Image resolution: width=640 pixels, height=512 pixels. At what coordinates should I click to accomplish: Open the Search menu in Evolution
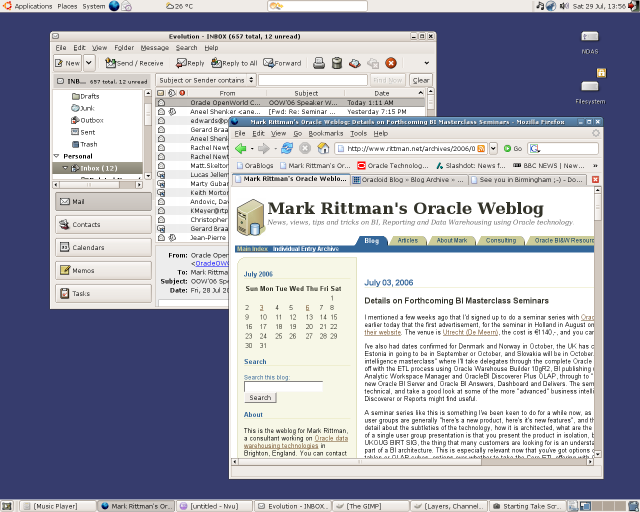[187, 48]
